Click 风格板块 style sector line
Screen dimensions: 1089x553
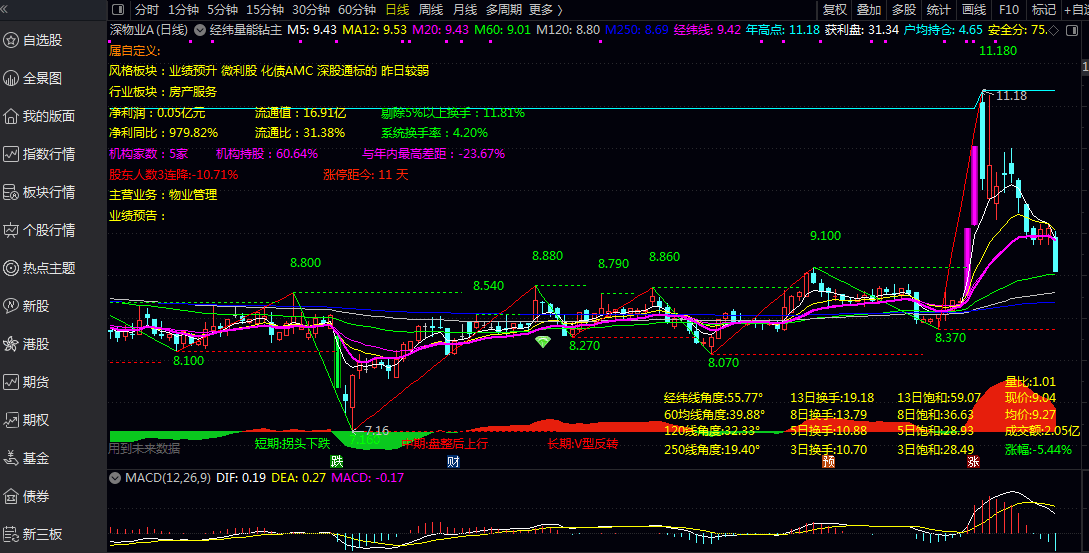click(269, 71)
